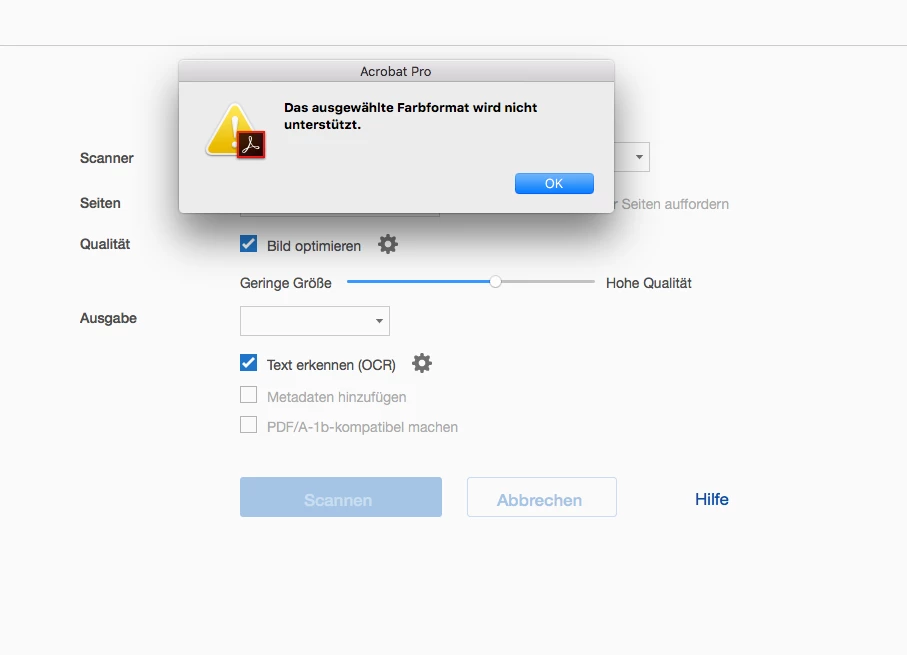
Task: Click the Acrobat Pro dialog title bar
Action: [396, 71]
